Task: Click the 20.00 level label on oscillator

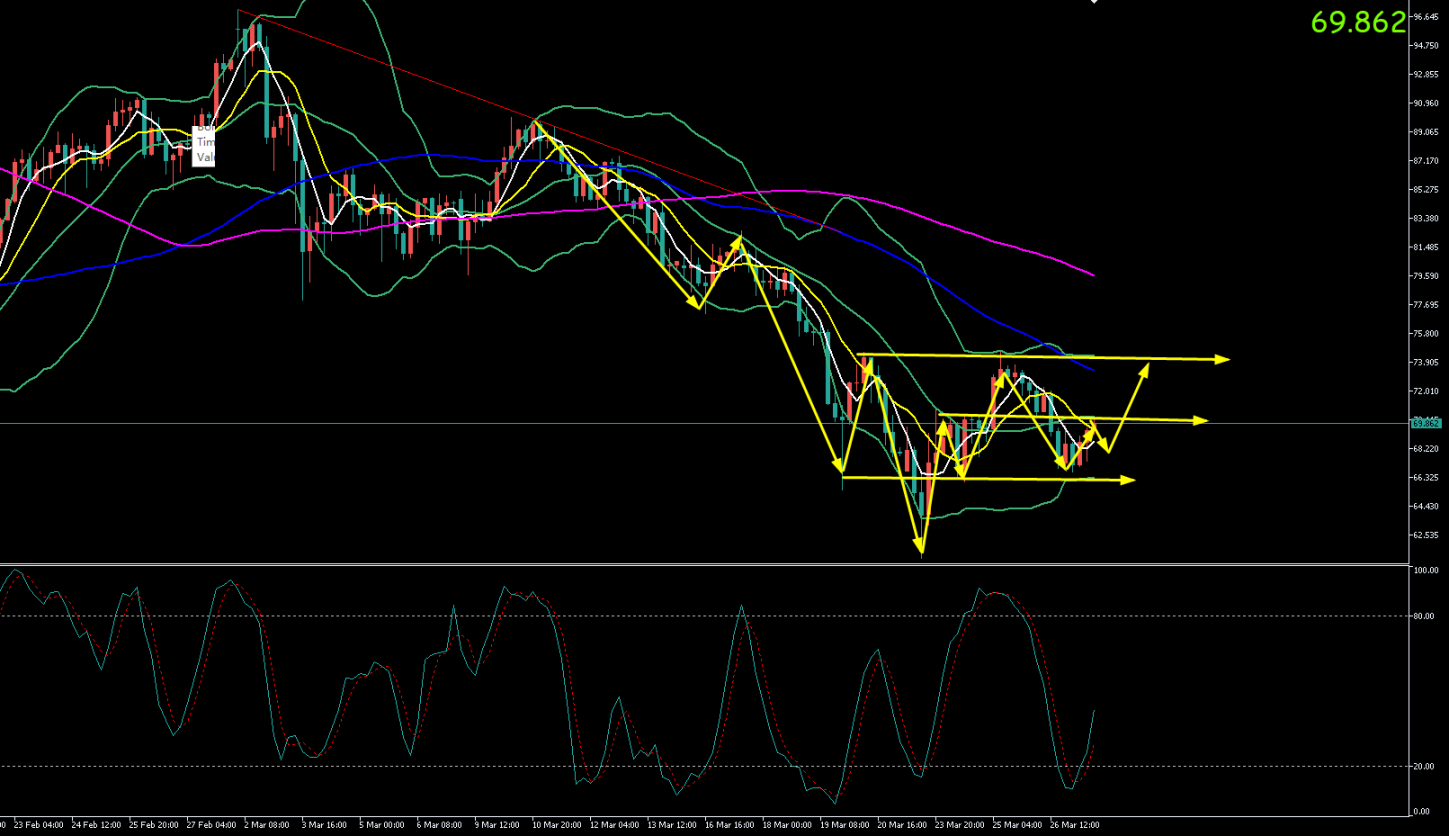Action: [1423, 767]
